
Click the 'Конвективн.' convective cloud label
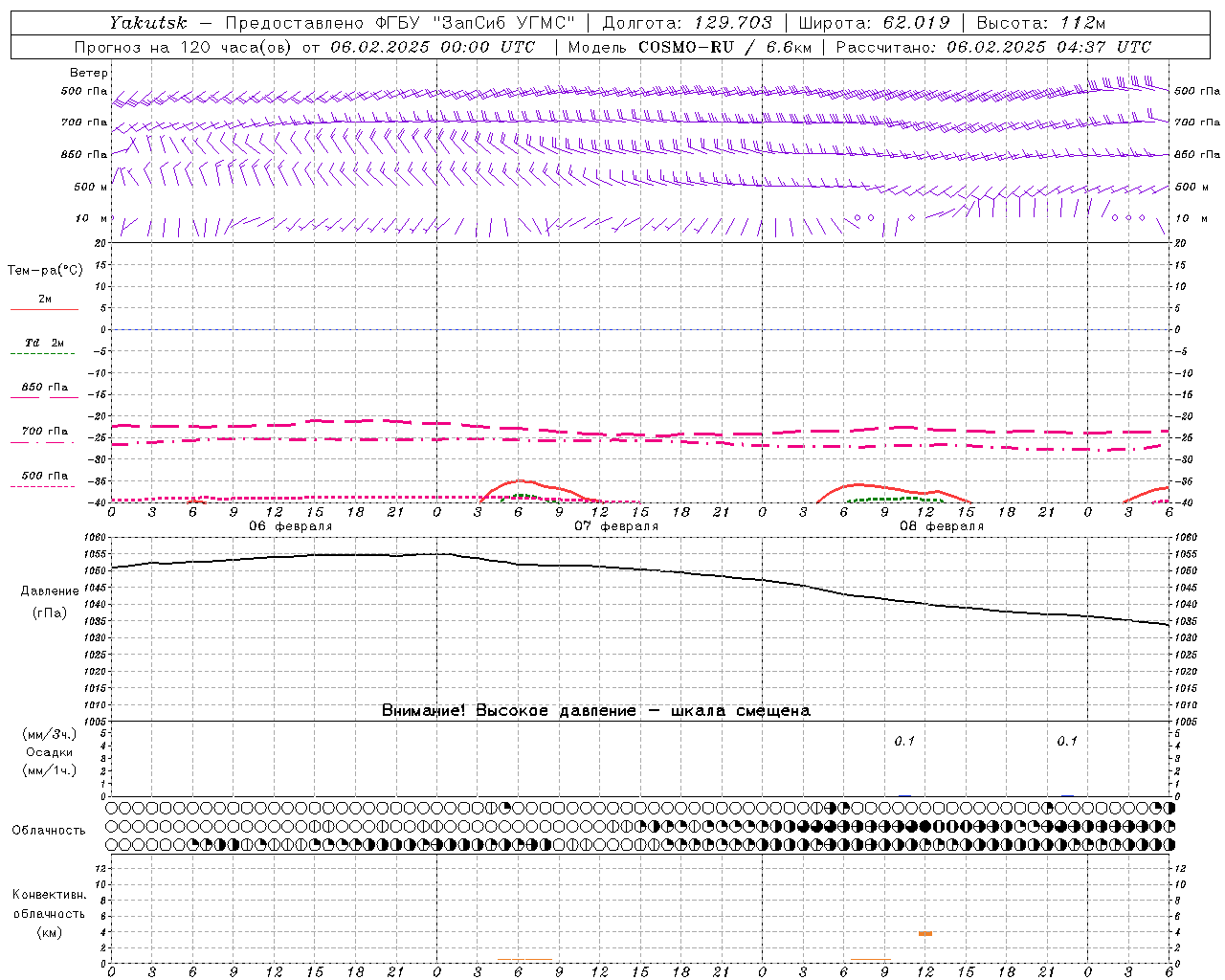(x=49, y=895)
